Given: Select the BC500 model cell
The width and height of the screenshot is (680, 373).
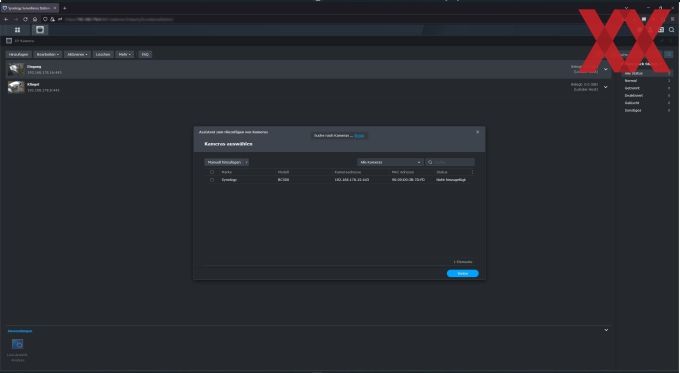Looking at the screenshot, I should [283, 180].
